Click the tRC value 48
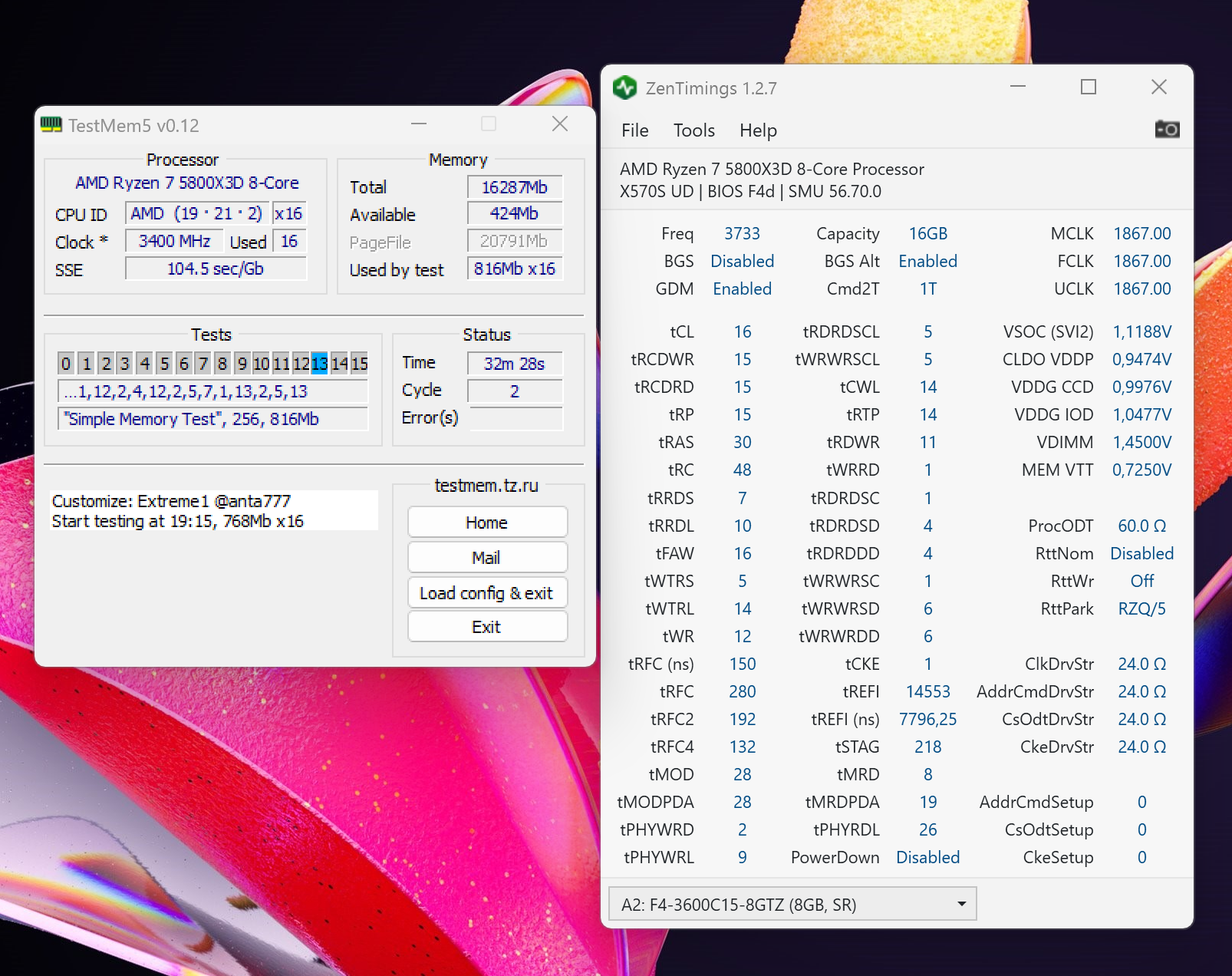 [x=742, y=470]
